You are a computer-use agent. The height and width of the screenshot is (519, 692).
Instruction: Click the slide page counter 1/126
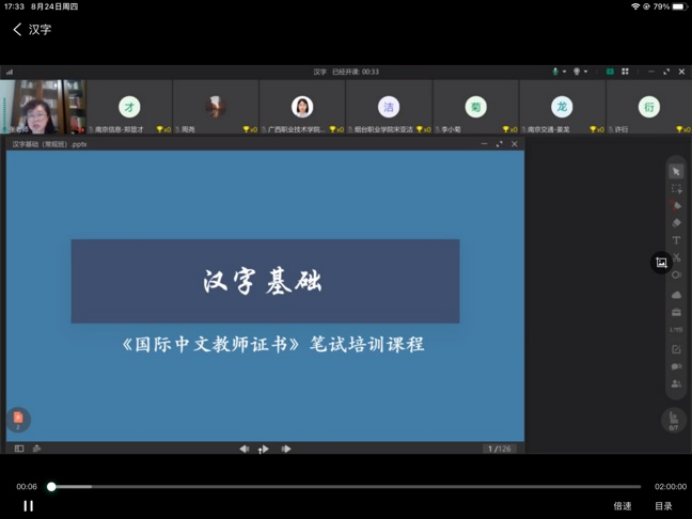pos(499,449)
